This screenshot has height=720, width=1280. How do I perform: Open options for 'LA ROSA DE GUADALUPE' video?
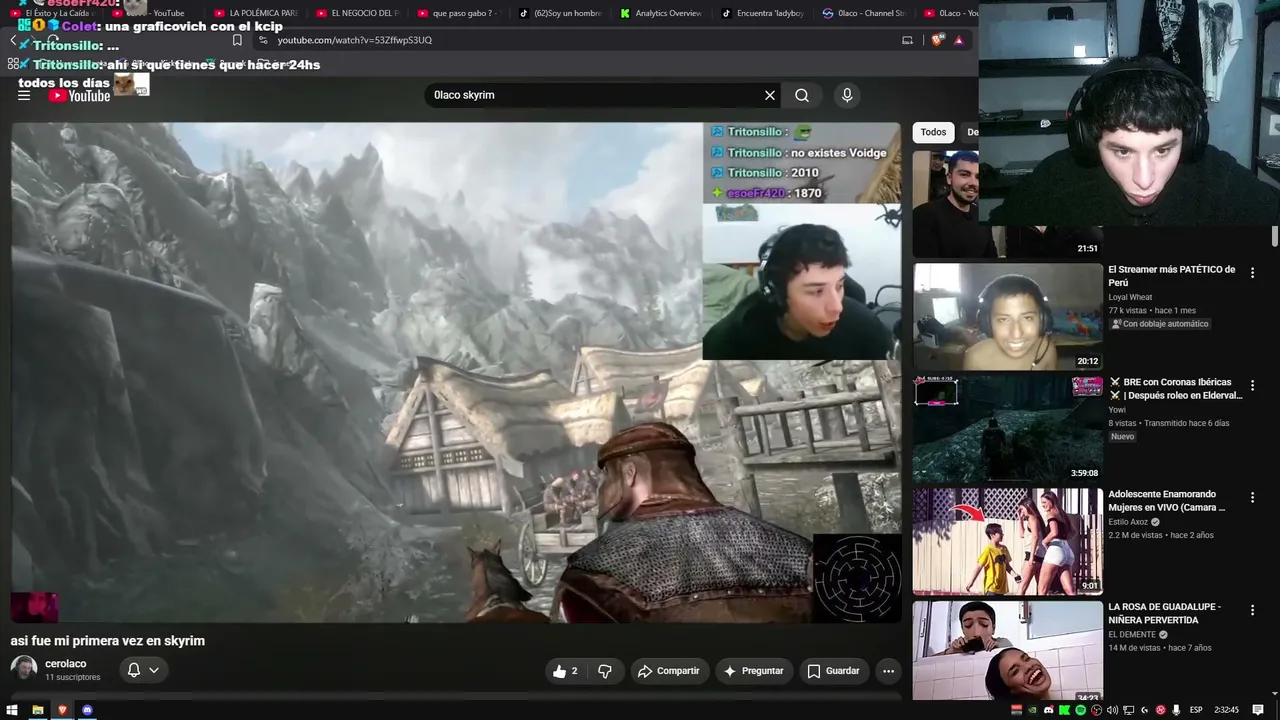1252,609
